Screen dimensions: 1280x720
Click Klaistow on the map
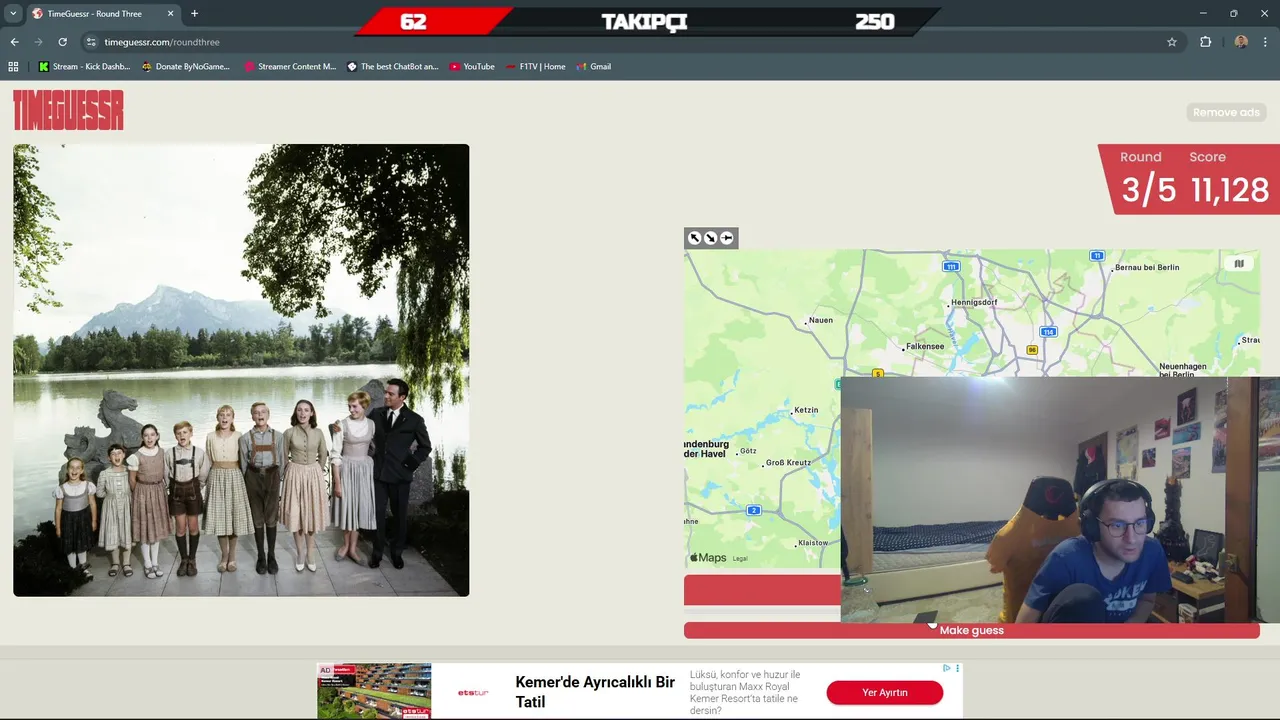pyautogui.click(x=813, y=543)
